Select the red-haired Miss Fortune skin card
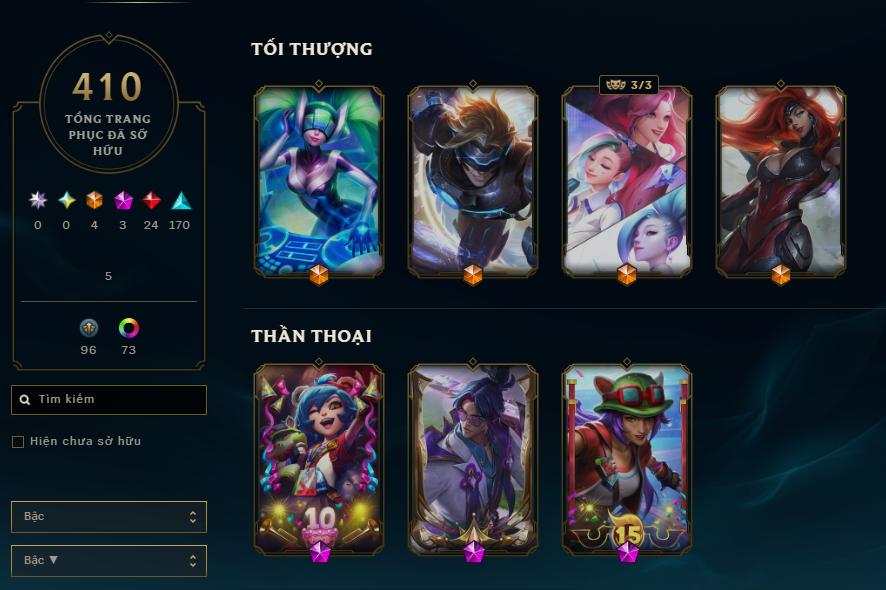 (x=781, y=181)
